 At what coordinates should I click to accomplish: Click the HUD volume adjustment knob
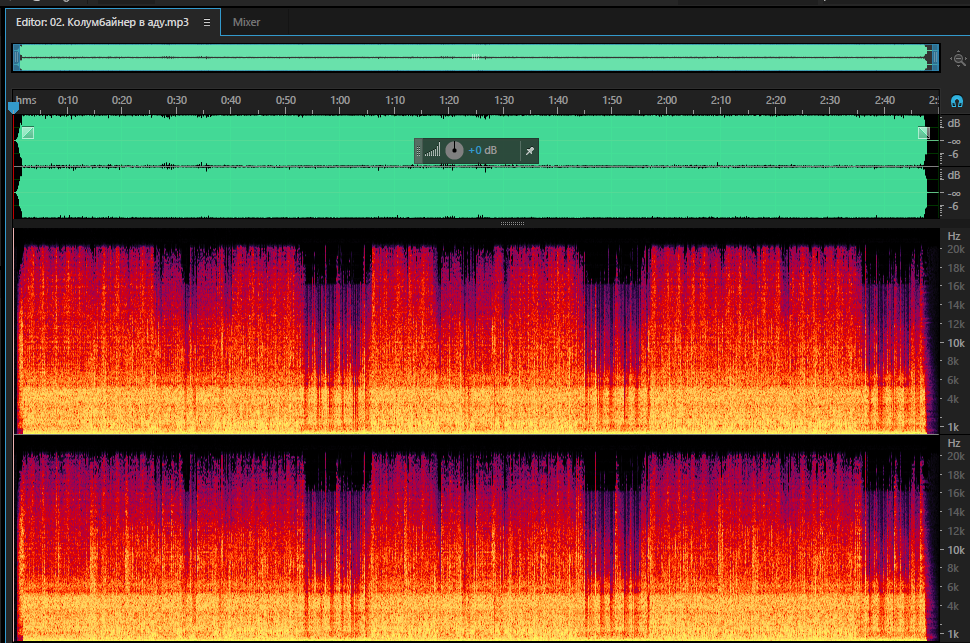[454, 150]
